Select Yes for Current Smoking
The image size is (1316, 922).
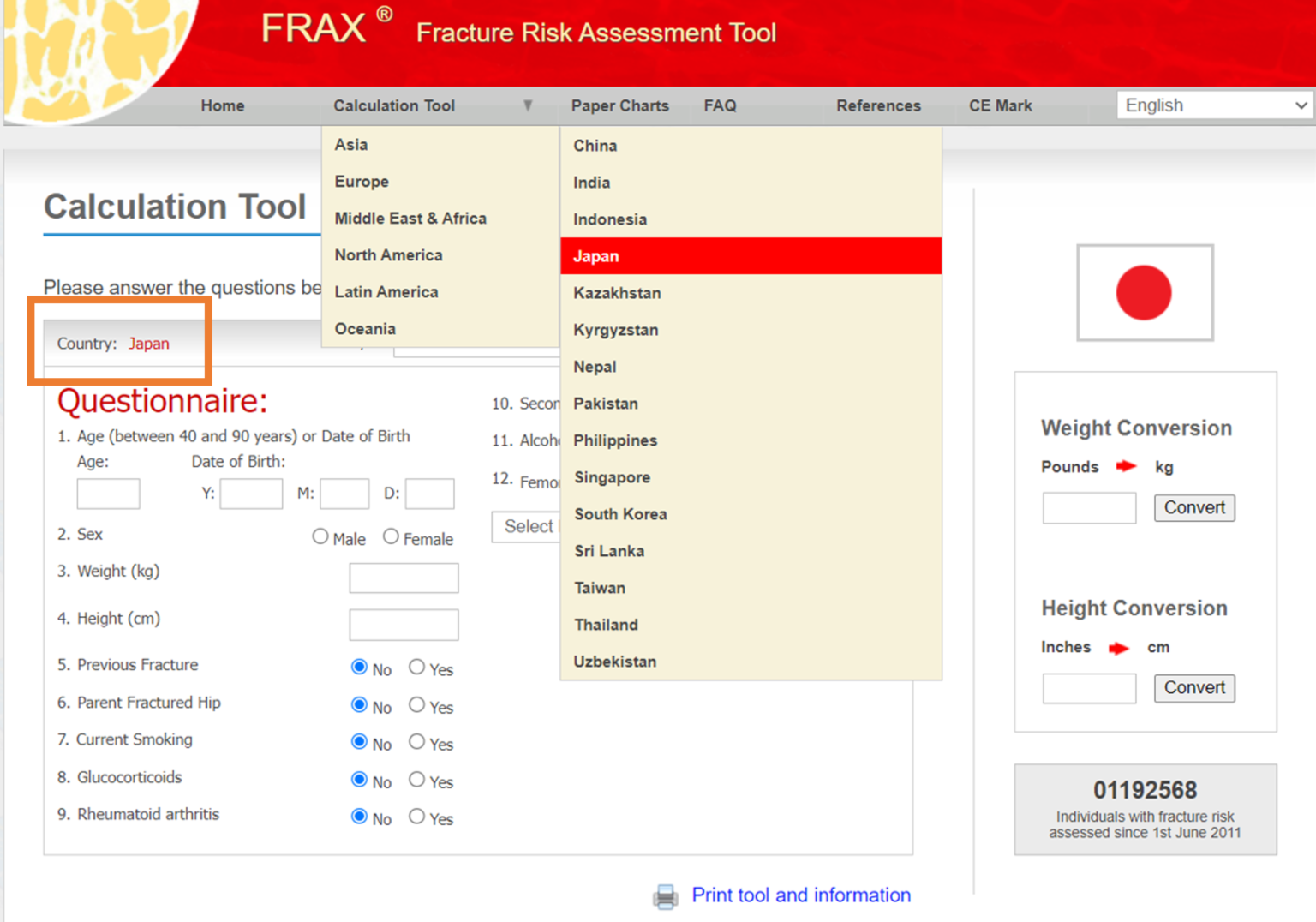tap(416, 741)
